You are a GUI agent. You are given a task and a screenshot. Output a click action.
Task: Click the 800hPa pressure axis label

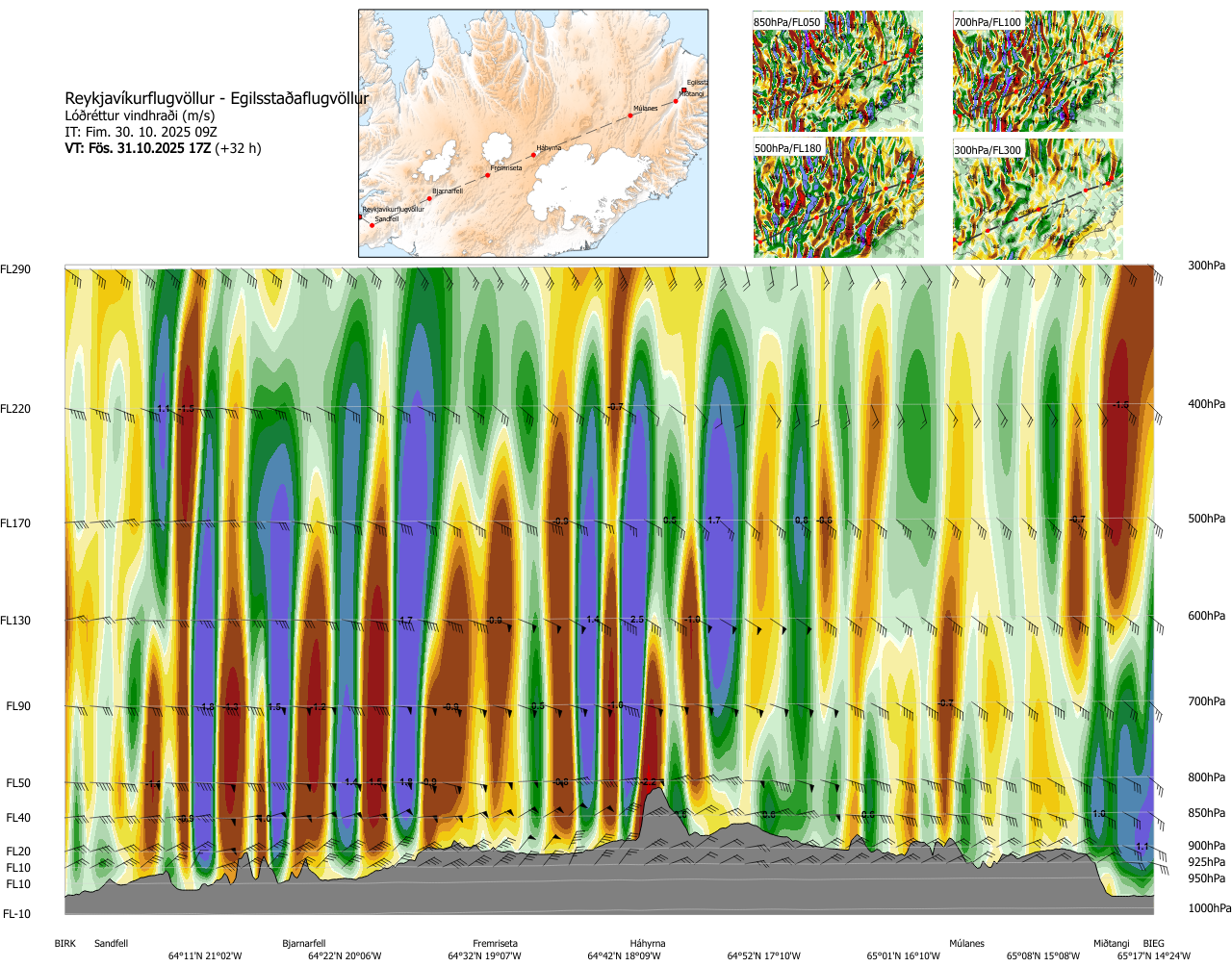[x=1207, y=777]
